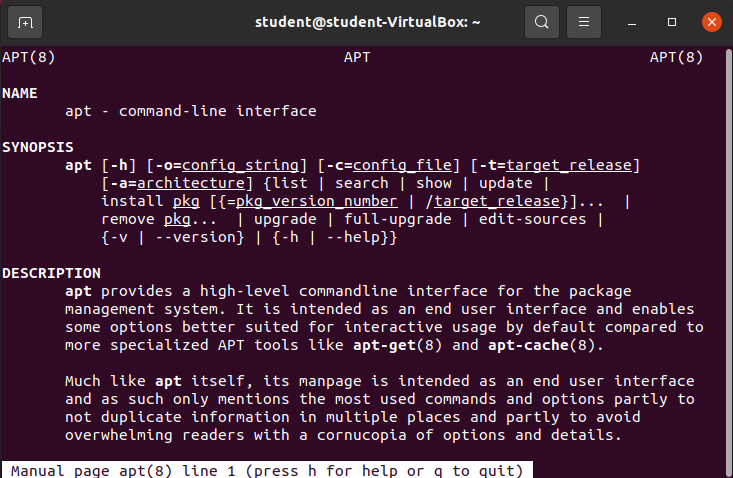
Task: Click the underlined architecture argument
Action: 190,183
